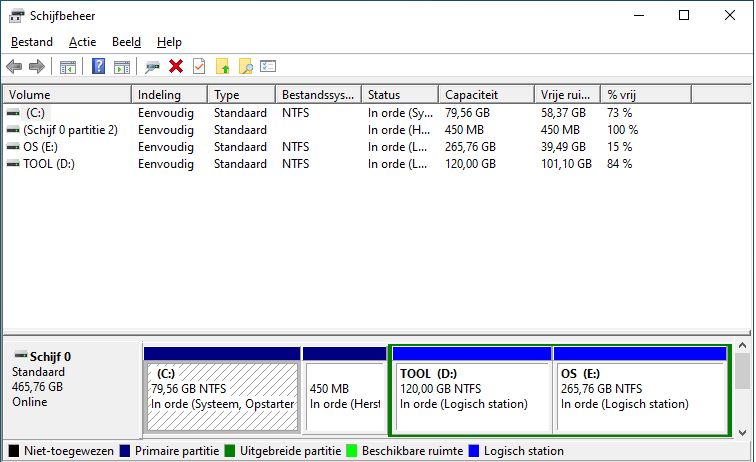Viewport: 756px width, 462px height.
Task: Click the disk connection icon left of the red X
Action: pyautogui.click(x=152, y=67)
